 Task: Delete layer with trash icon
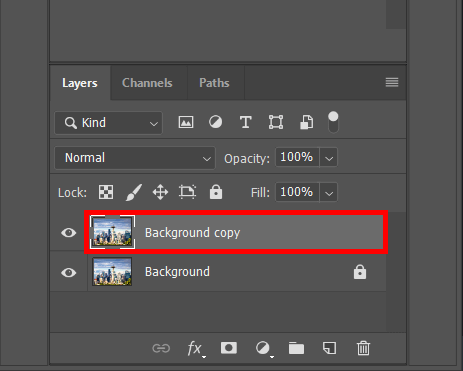tap(363, 348)
